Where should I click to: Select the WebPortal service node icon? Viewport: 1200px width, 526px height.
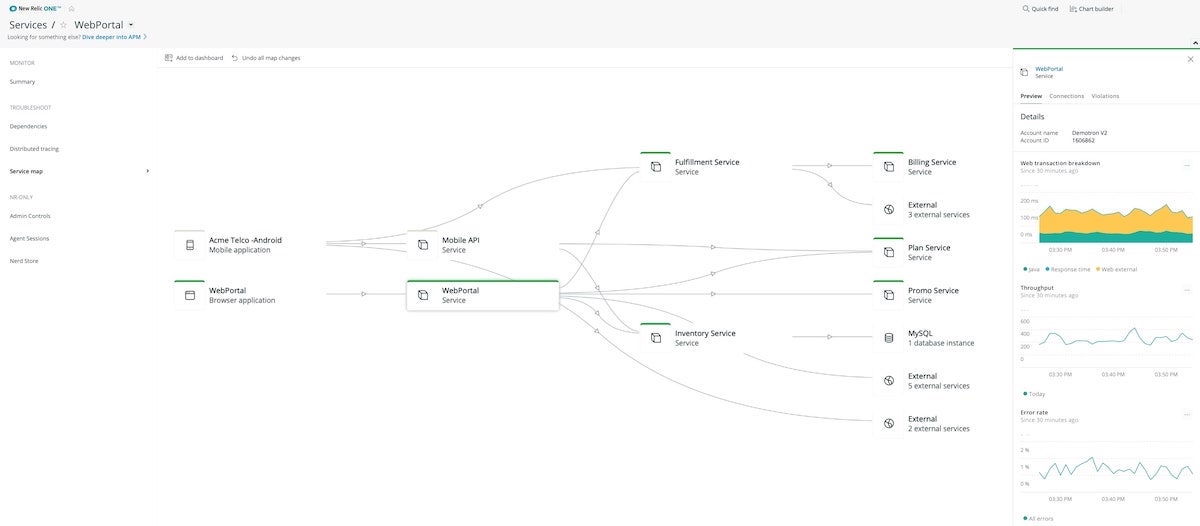pyautogui.click(x=423, y=296)
